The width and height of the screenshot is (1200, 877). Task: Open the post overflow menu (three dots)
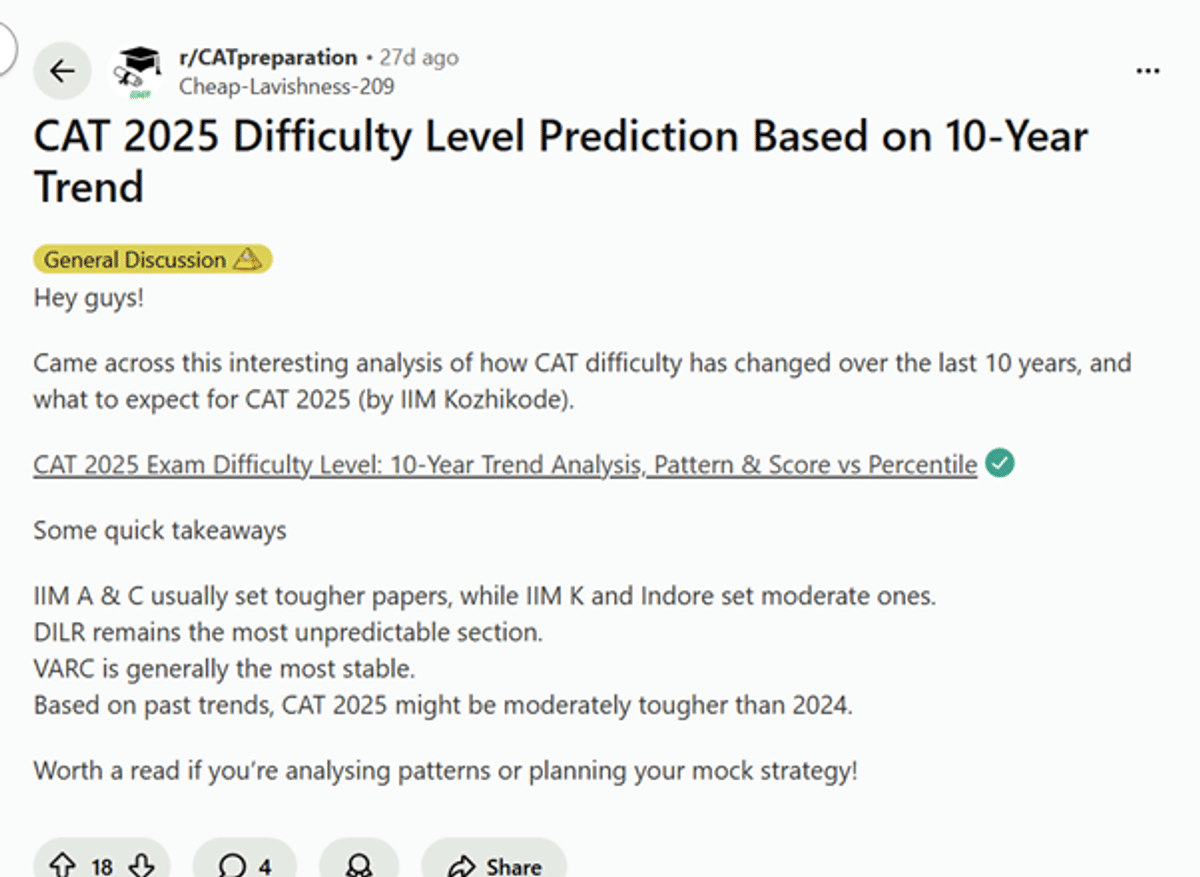click(1147, 69)
